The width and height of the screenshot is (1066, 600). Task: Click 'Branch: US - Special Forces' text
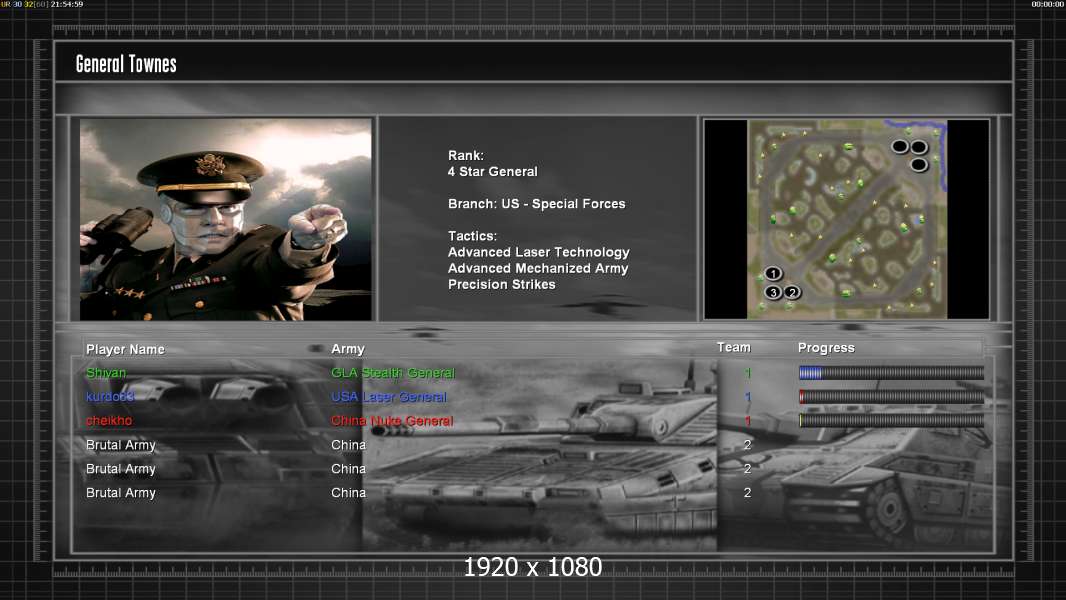pyautogui.click(x=536, y=204)
